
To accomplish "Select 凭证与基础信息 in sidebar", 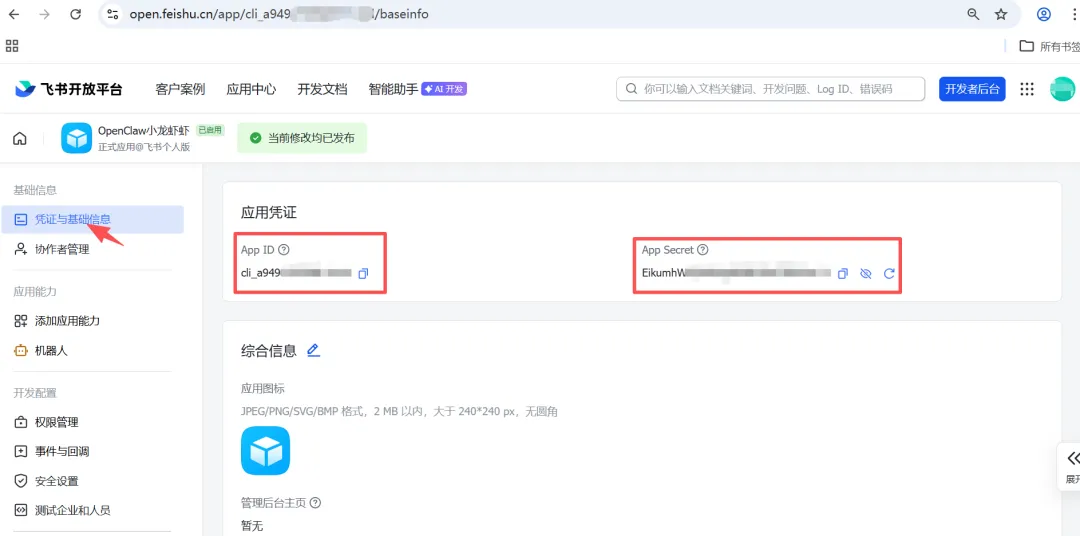I will click(92, 220).
